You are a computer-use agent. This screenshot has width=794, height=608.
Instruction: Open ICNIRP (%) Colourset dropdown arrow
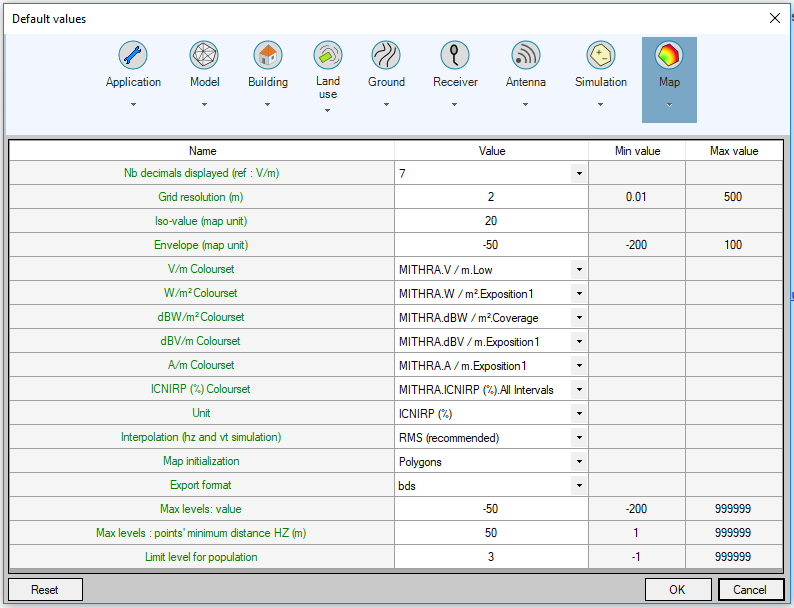point(579,389)
